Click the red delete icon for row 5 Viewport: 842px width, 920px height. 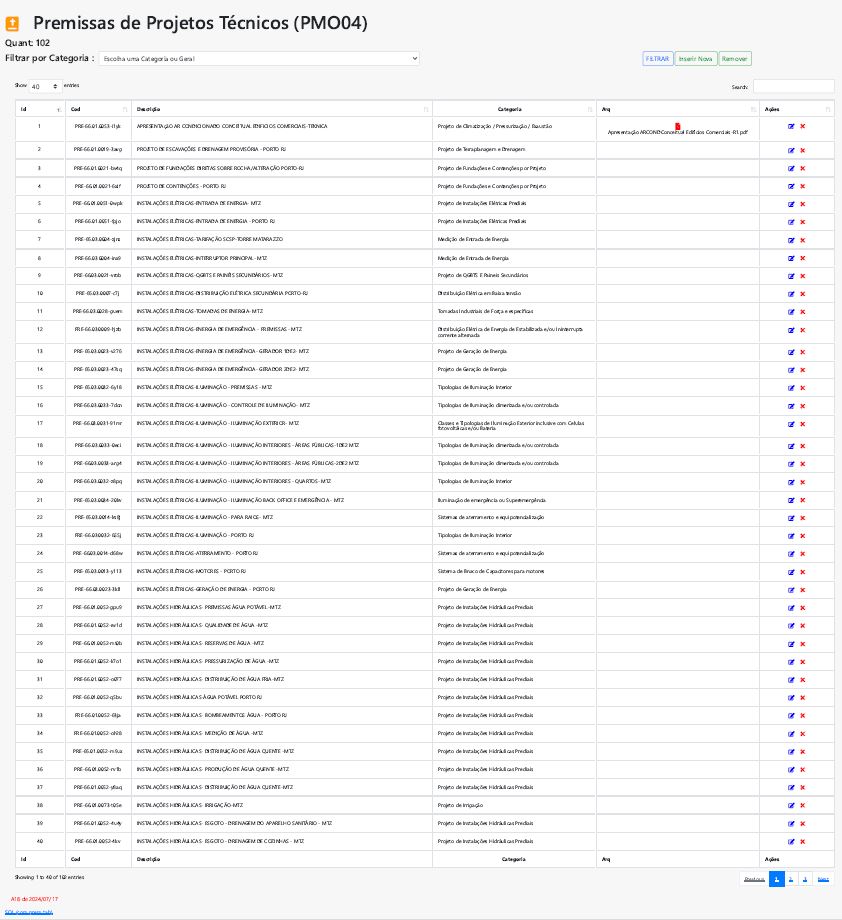802,203
